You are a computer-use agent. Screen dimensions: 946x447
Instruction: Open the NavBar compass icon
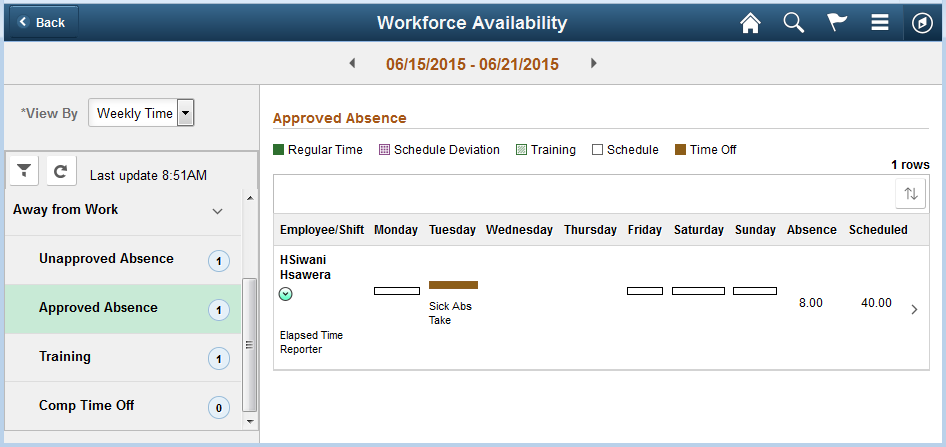[x=922, y=24]
